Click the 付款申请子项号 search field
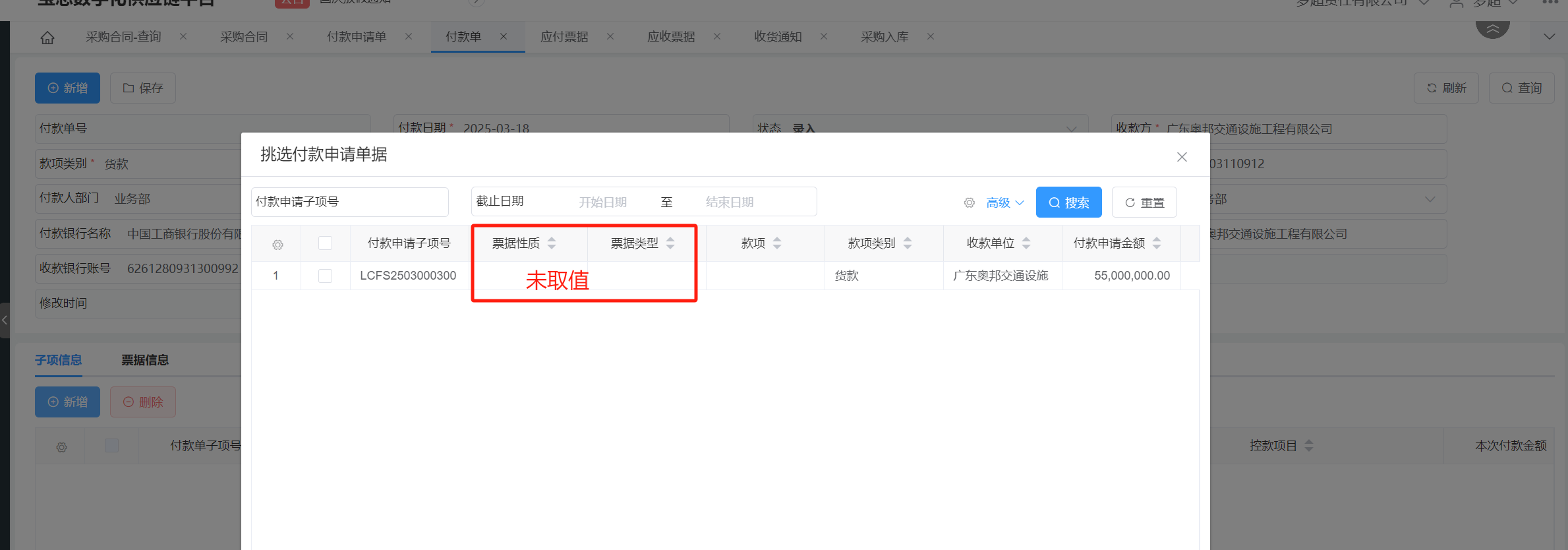Screen dimensions: 1568x550 [x=350, y=202]
